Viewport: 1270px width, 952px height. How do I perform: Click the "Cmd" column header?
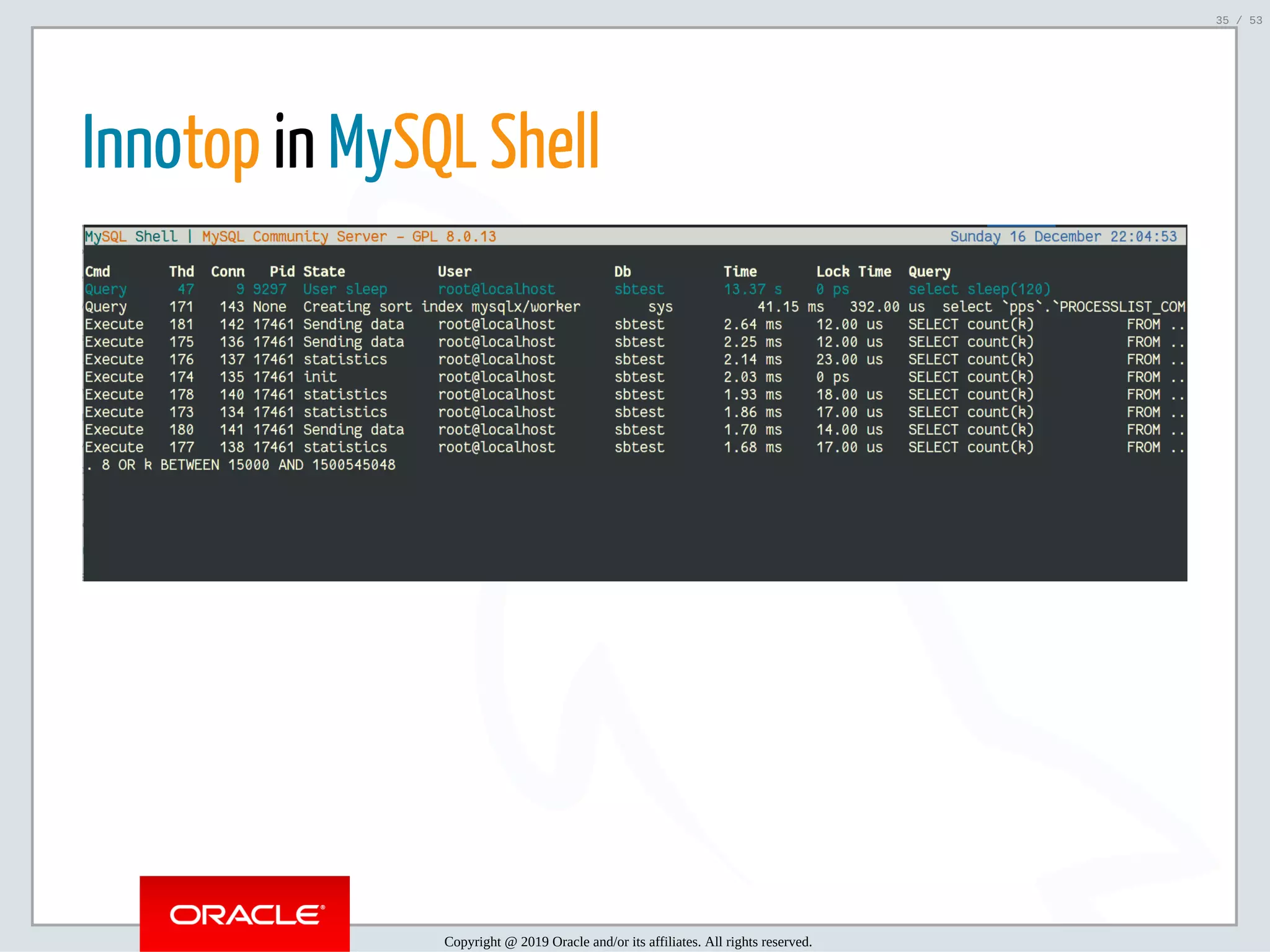[97, 271]
